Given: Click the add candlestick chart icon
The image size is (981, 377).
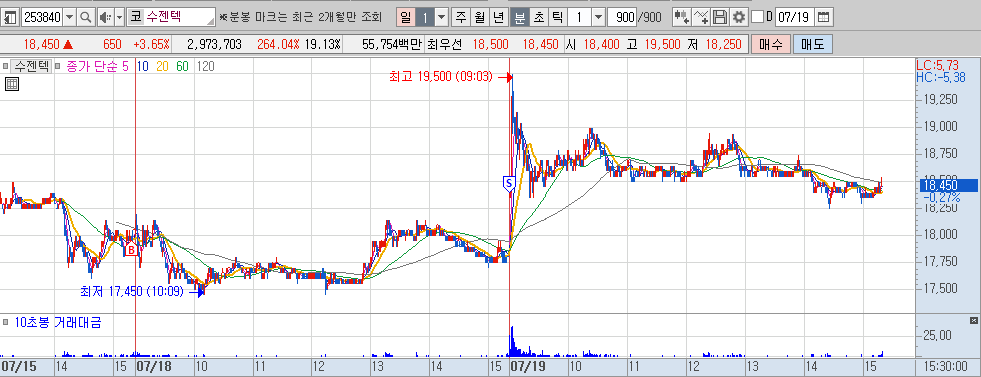Looking at the screenshot, I should click(682, 17).
